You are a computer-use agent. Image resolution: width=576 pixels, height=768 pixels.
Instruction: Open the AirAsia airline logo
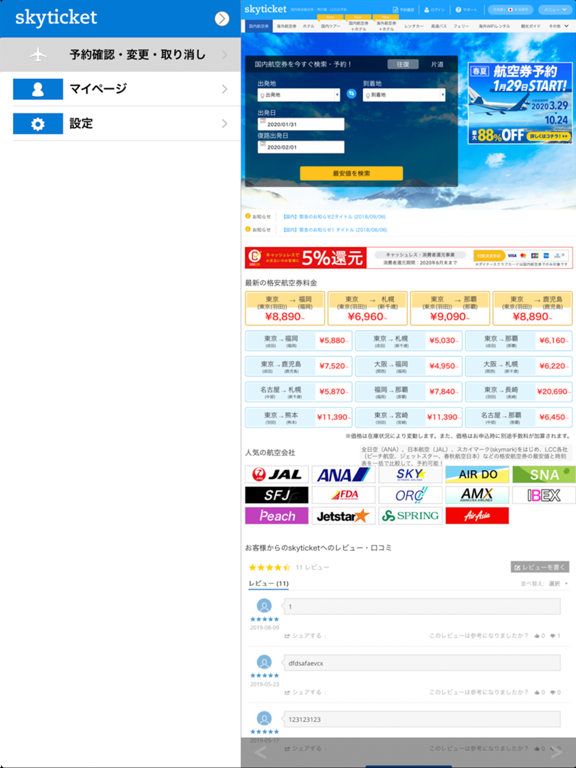[x=477, y=515]
